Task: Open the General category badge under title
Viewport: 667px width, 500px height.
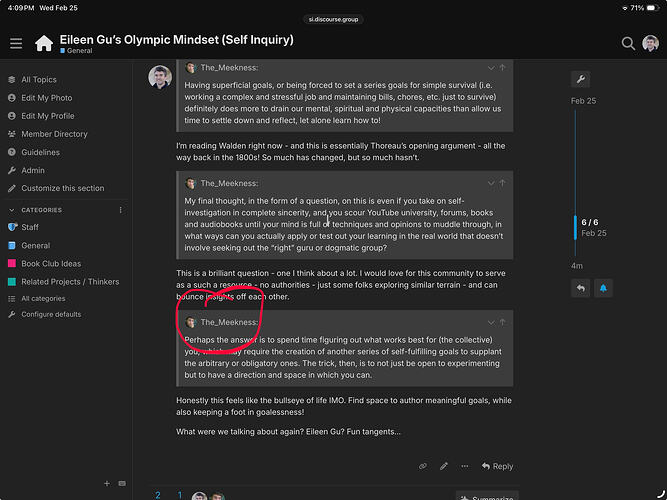Action: coord(76,51)
